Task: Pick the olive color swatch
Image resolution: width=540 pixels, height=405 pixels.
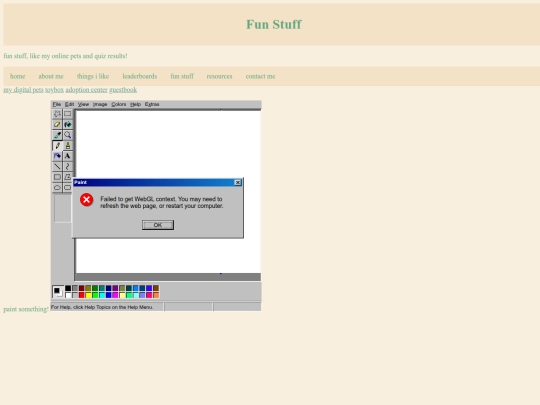Action: point(89,288)
